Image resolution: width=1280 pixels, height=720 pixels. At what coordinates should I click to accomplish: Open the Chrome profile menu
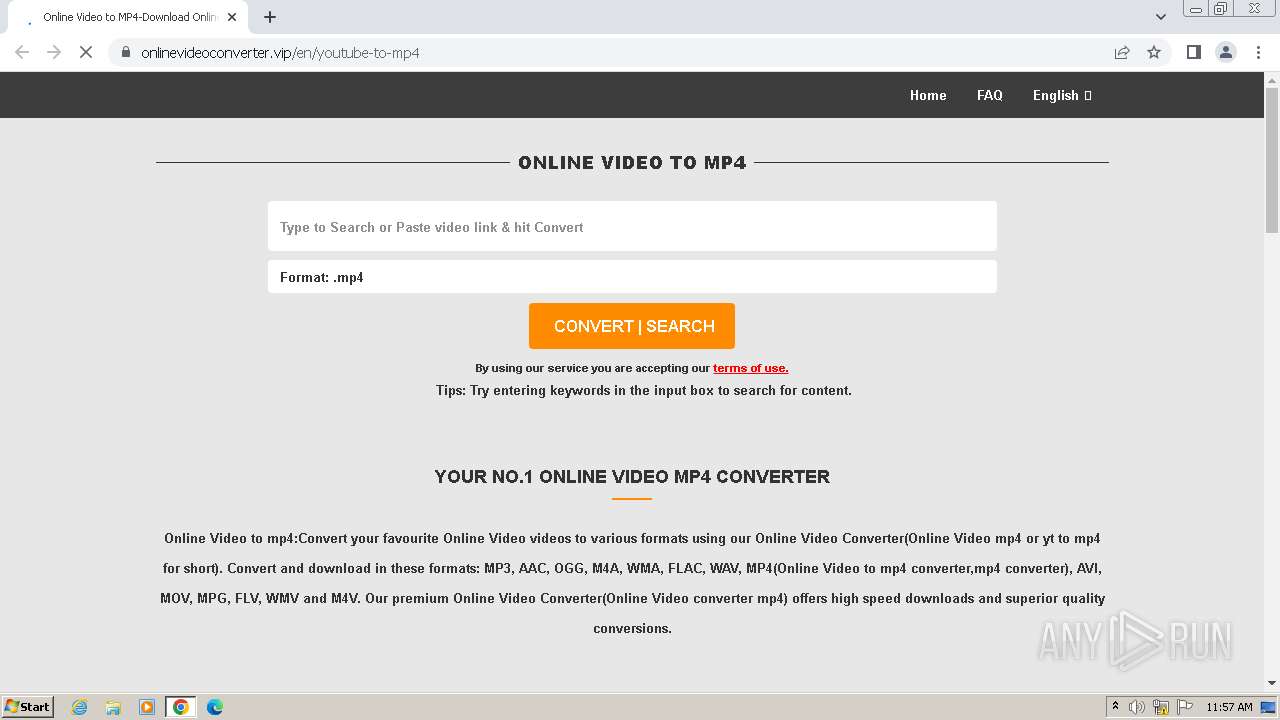pyautogui.click(x=1226, y=52)
